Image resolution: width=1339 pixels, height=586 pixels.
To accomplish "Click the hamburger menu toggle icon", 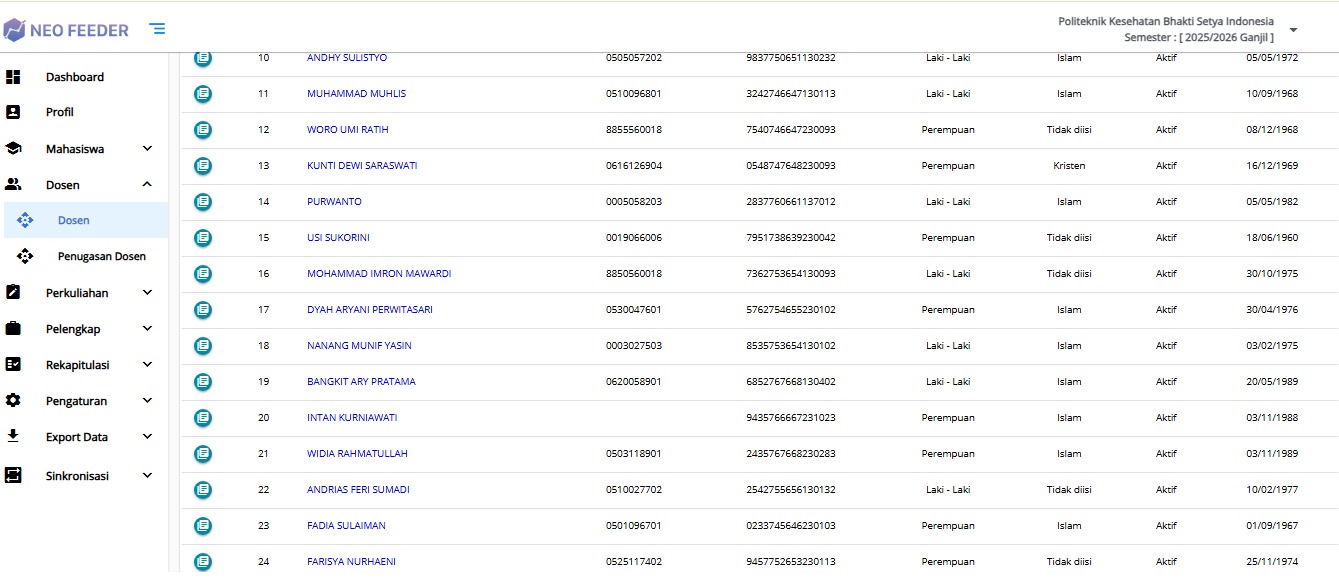I will pyautogui.click(x=157, y=29).
